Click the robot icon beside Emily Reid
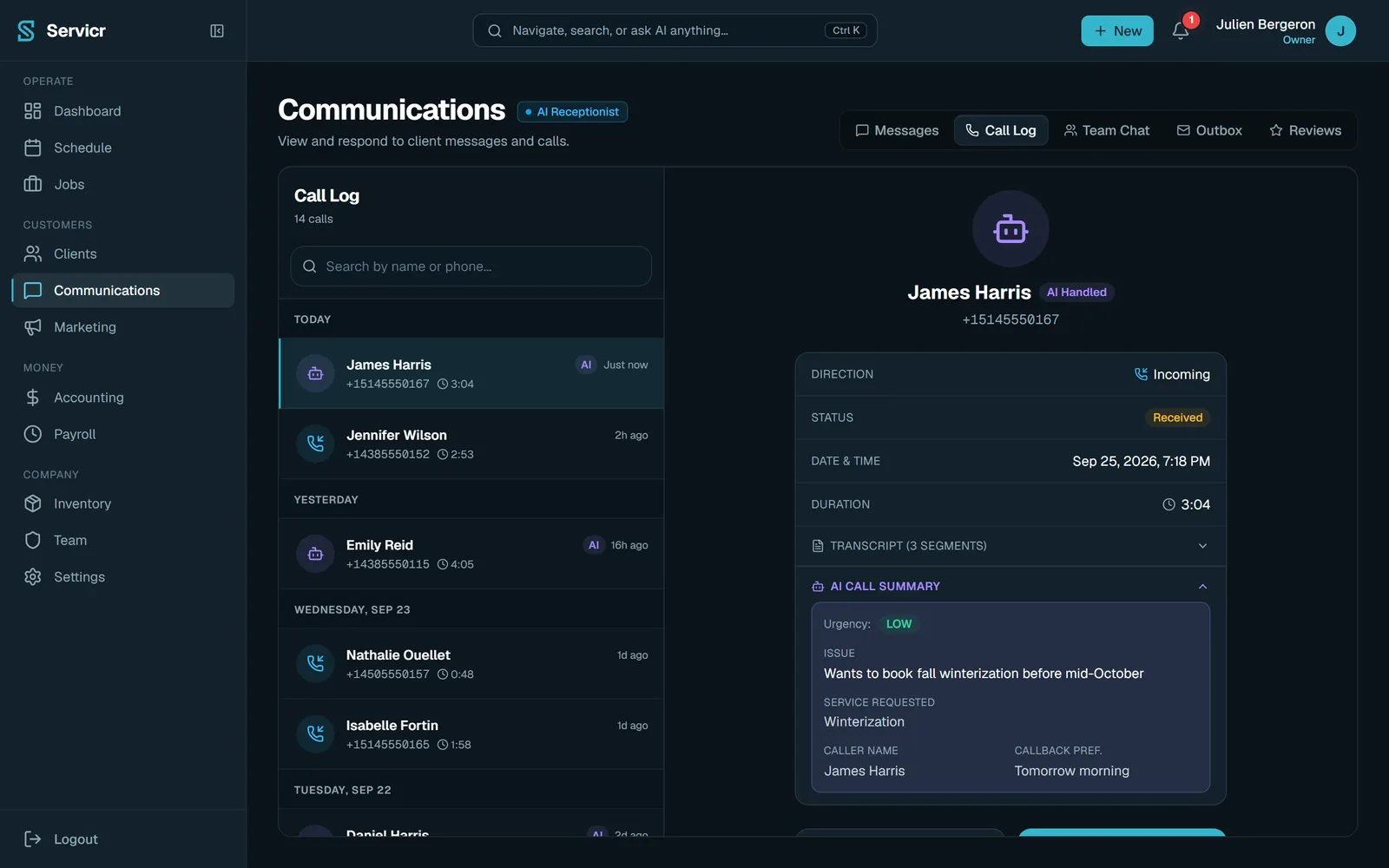 click(x=315, y=554)
